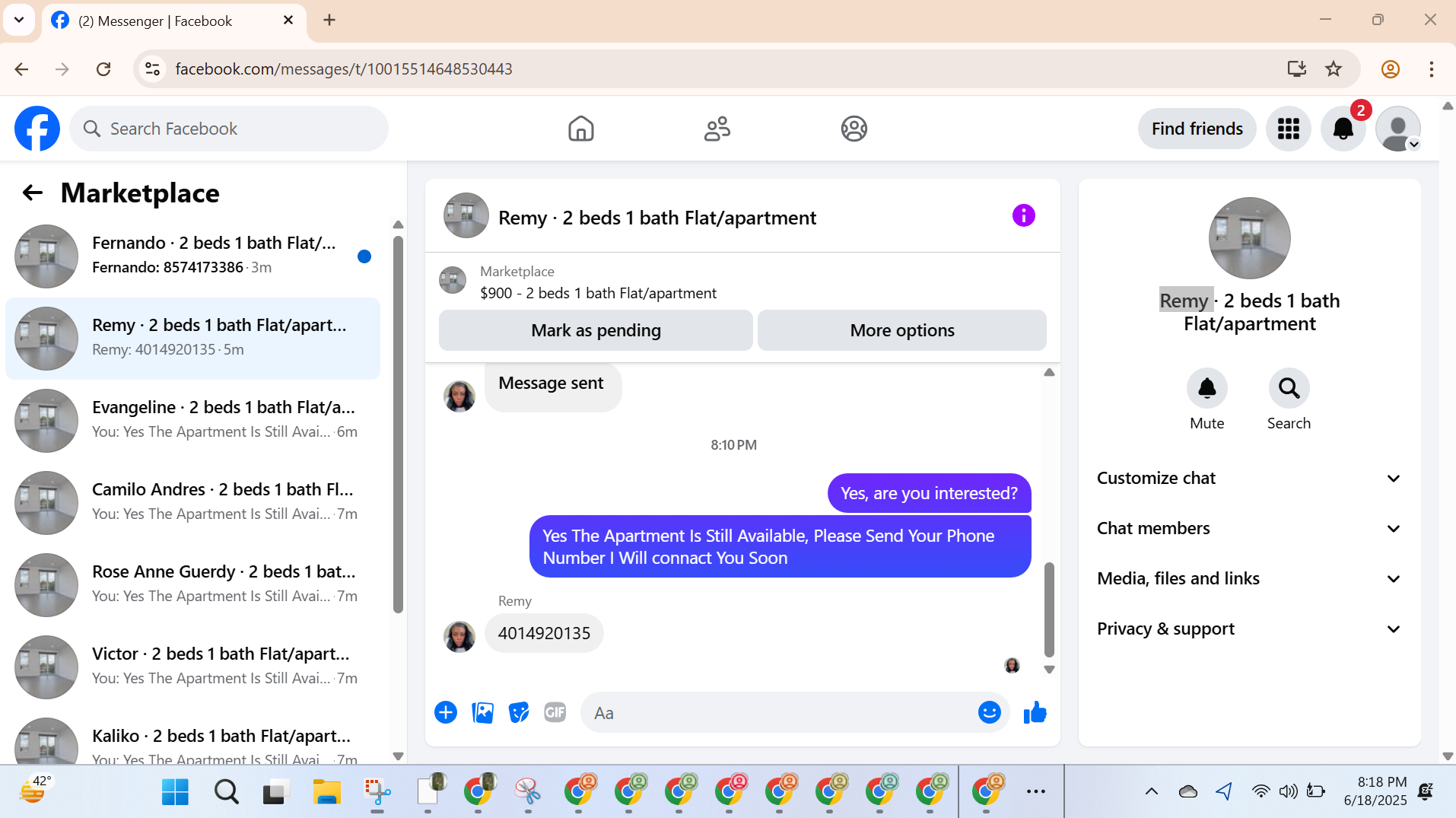This screenshot has width=1456, height=818.
Task: Install app icon in address bar
Action: [1296, 69]
